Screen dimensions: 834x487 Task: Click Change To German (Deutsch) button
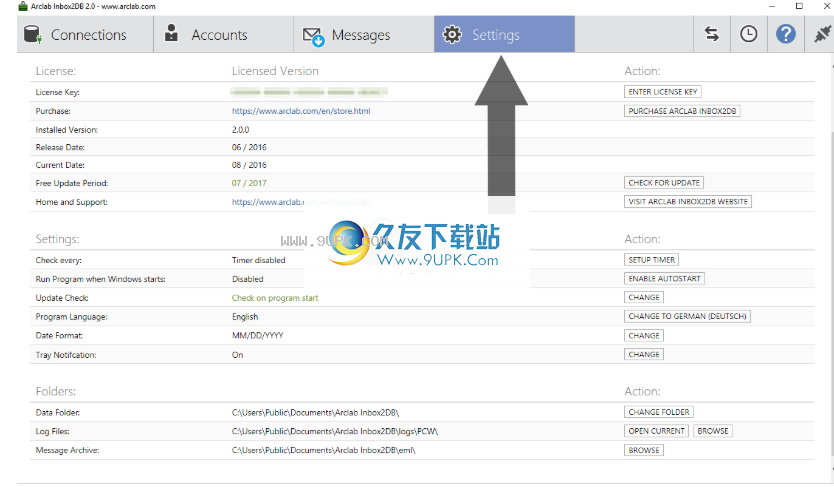[687, 316]
